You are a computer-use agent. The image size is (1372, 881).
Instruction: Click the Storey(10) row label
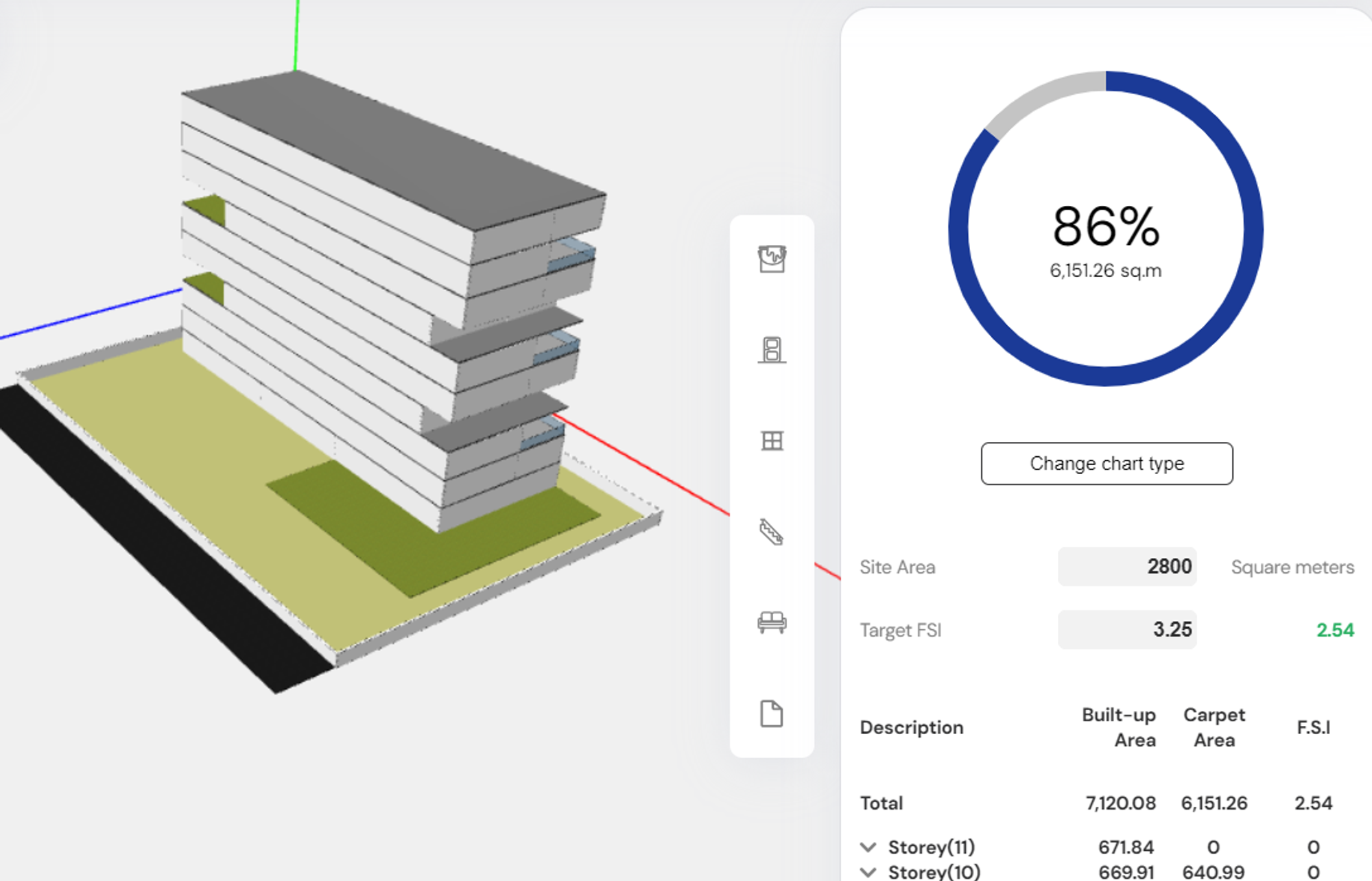[934, 872]
